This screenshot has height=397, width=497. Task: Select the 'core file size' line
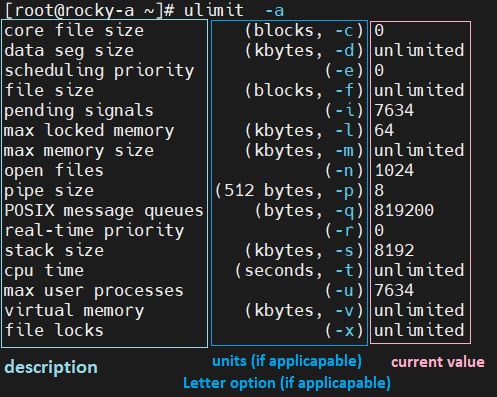coord(74,31)
